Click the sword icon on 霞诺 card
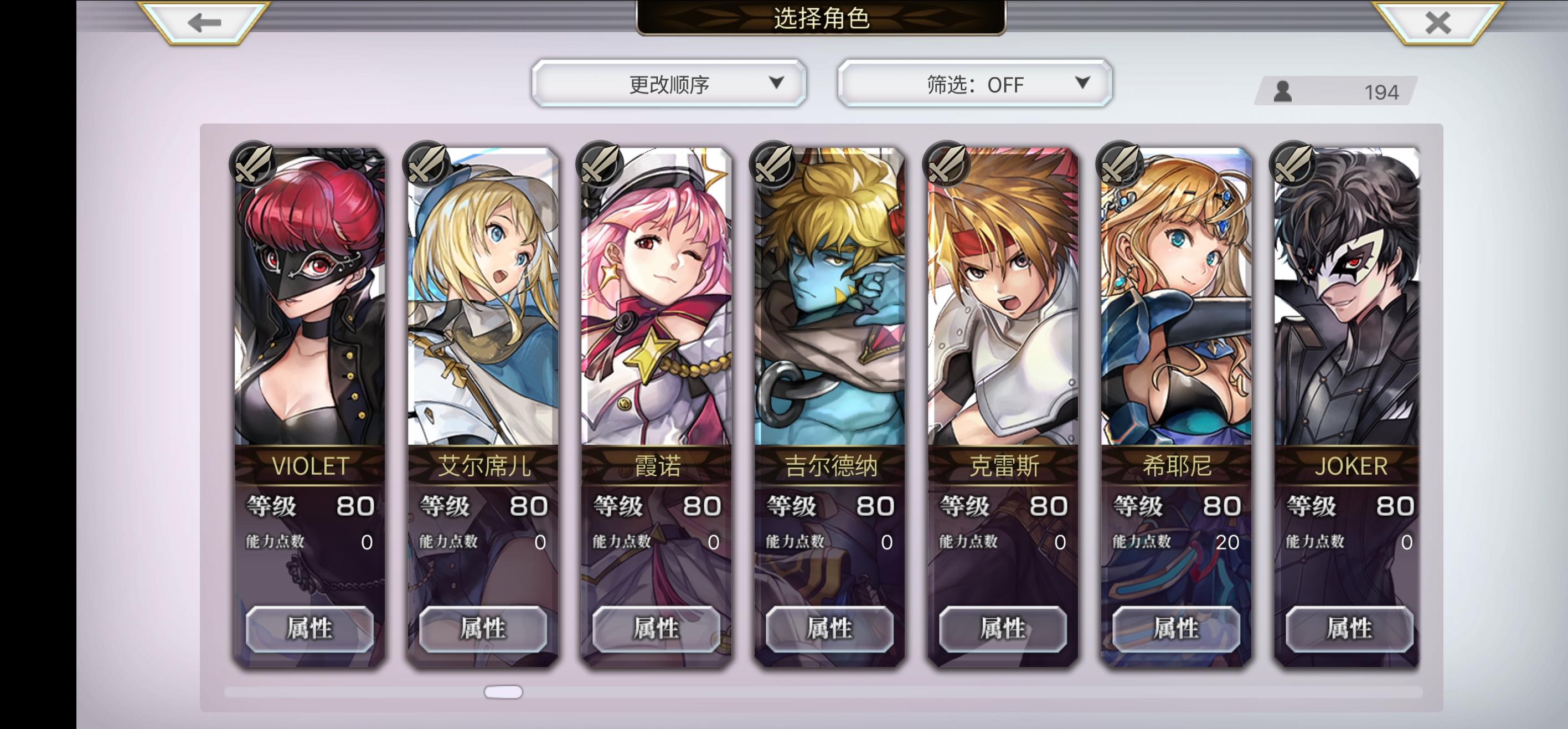Image resolution: width=1568 pixels, height=729 pixels. pyautogui.click(x=599, y=163)
